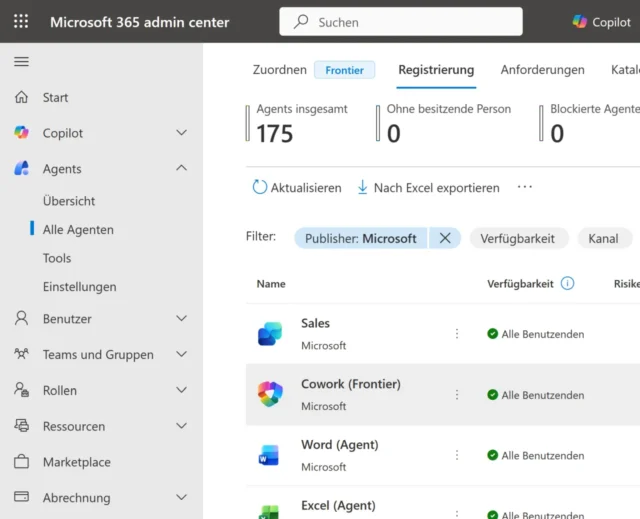Click the Rollen icon in the sidebar
Screen dimensions: 640x519
21,390
